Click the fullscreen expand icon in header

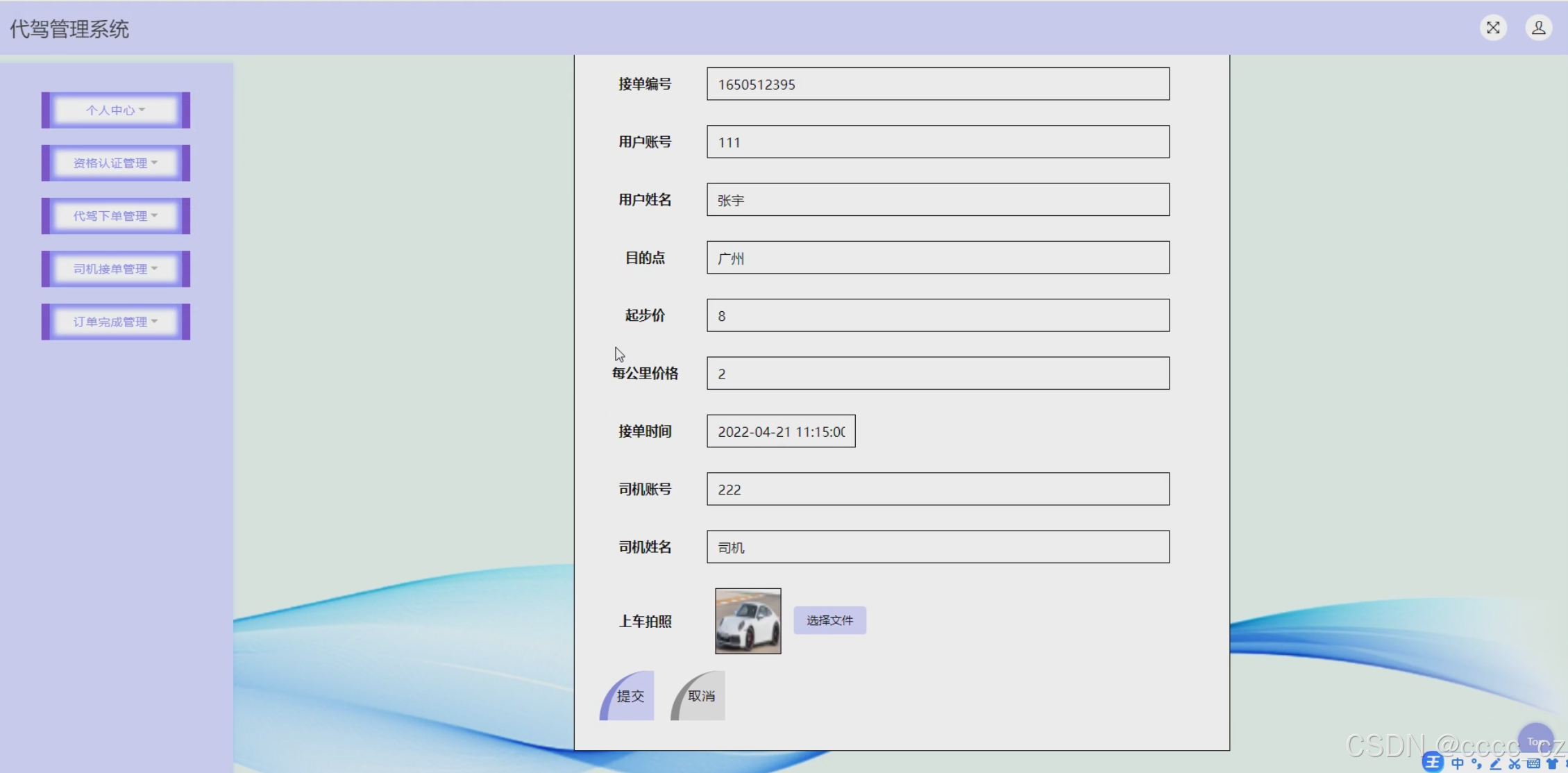tap(1493, 28)
